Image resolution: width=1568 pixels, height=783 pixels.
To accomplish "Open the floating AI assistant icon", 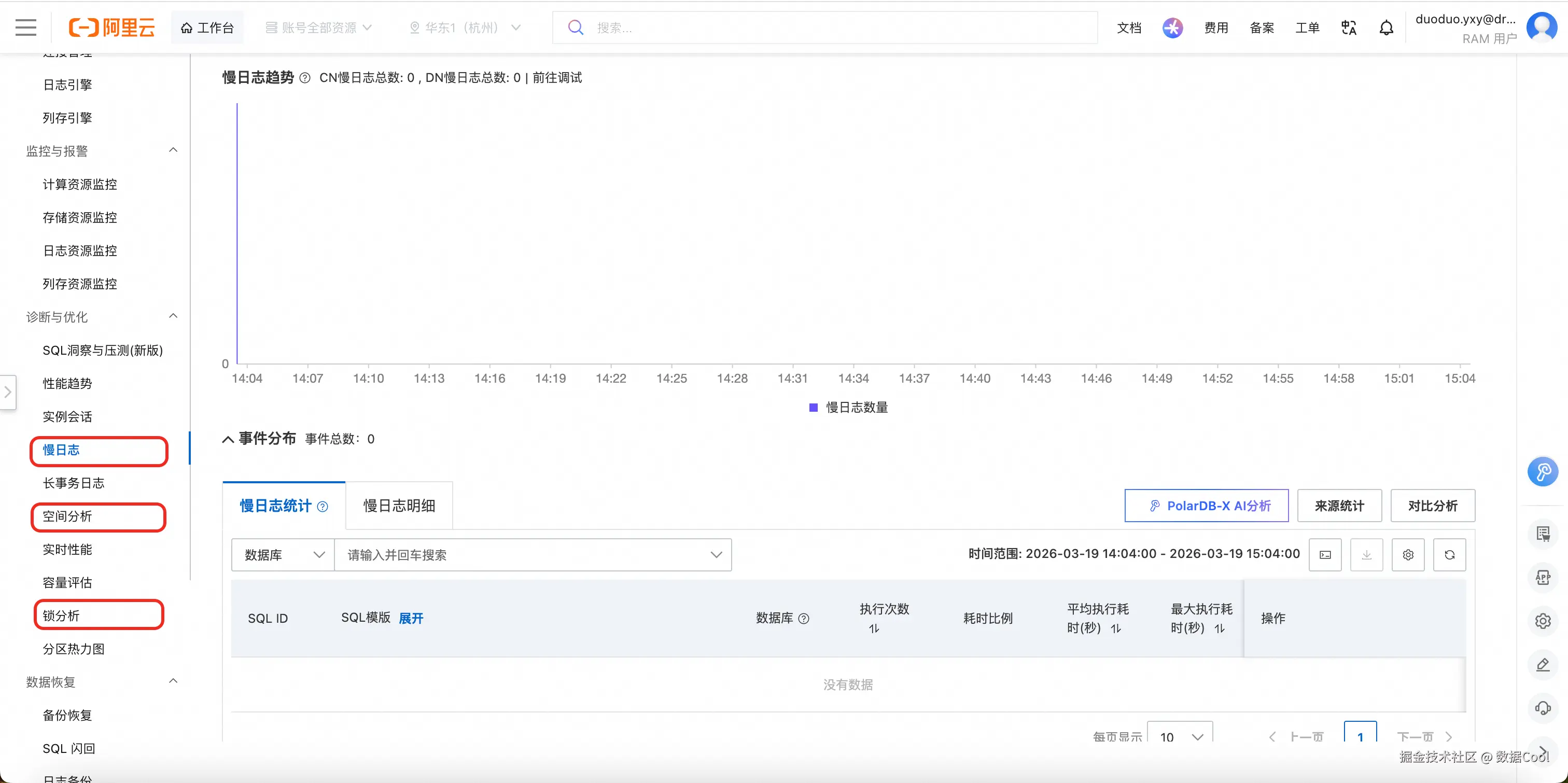I will coord(1543,472).
